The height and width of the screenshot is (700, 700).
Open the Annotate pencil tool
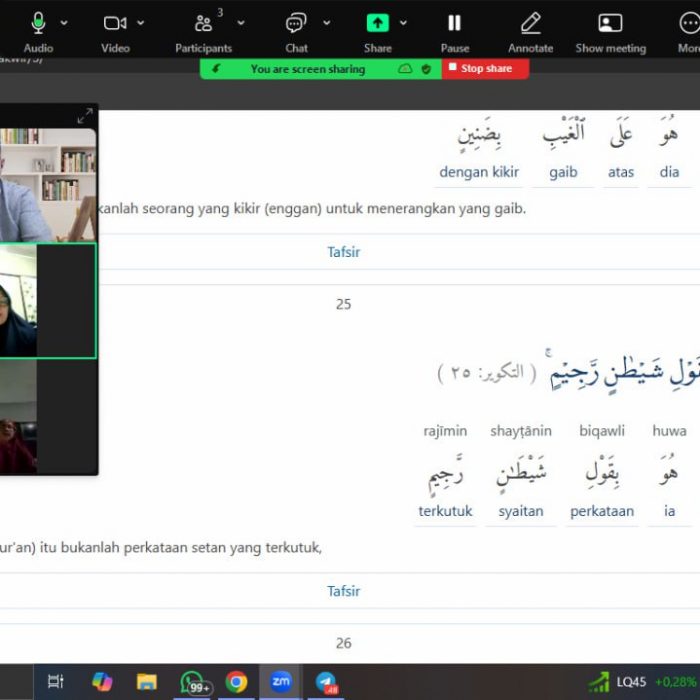530,23
